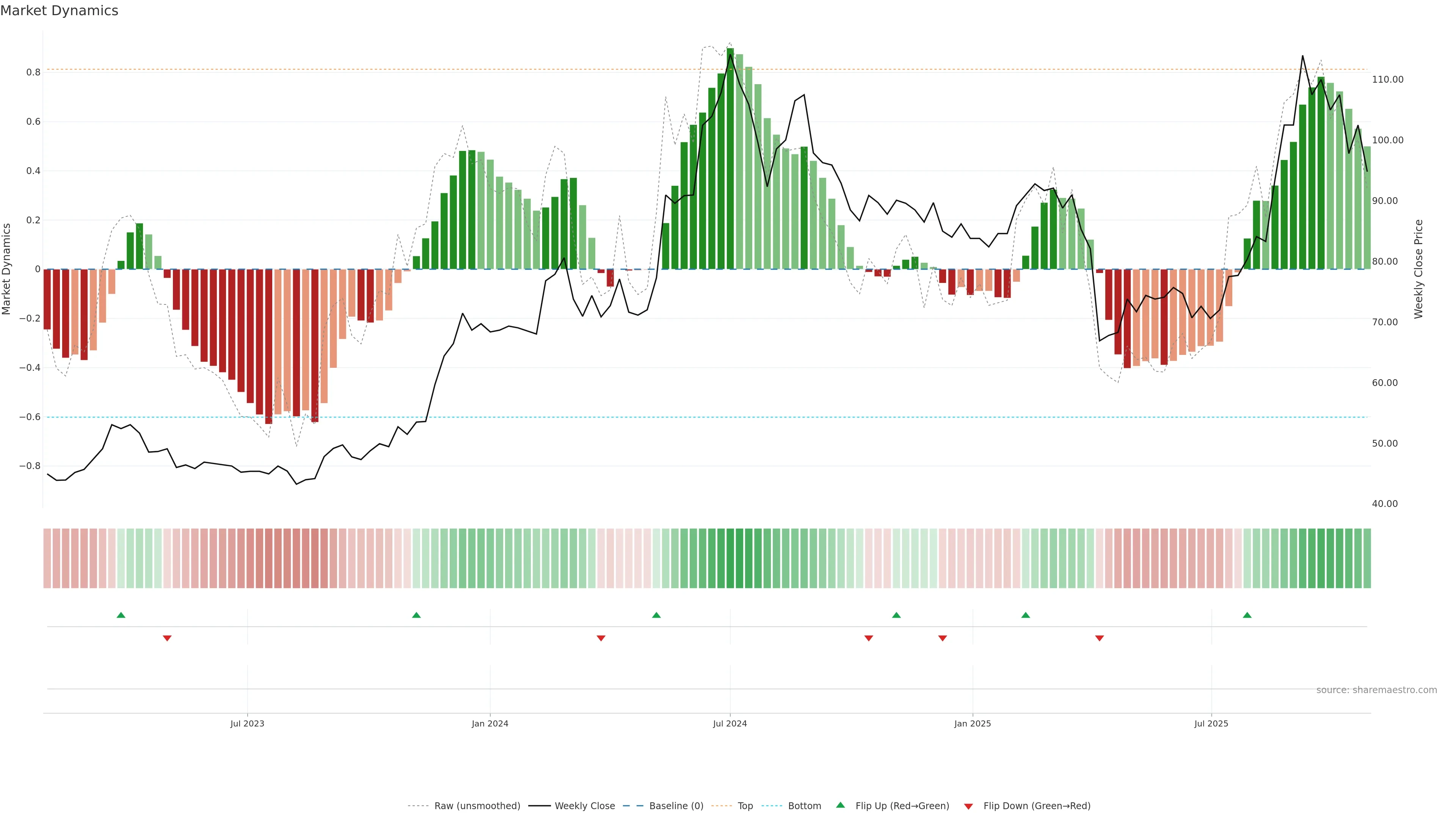
Task: Click the leftmost red Flip Down triangle marker
Action: point(167,638)
